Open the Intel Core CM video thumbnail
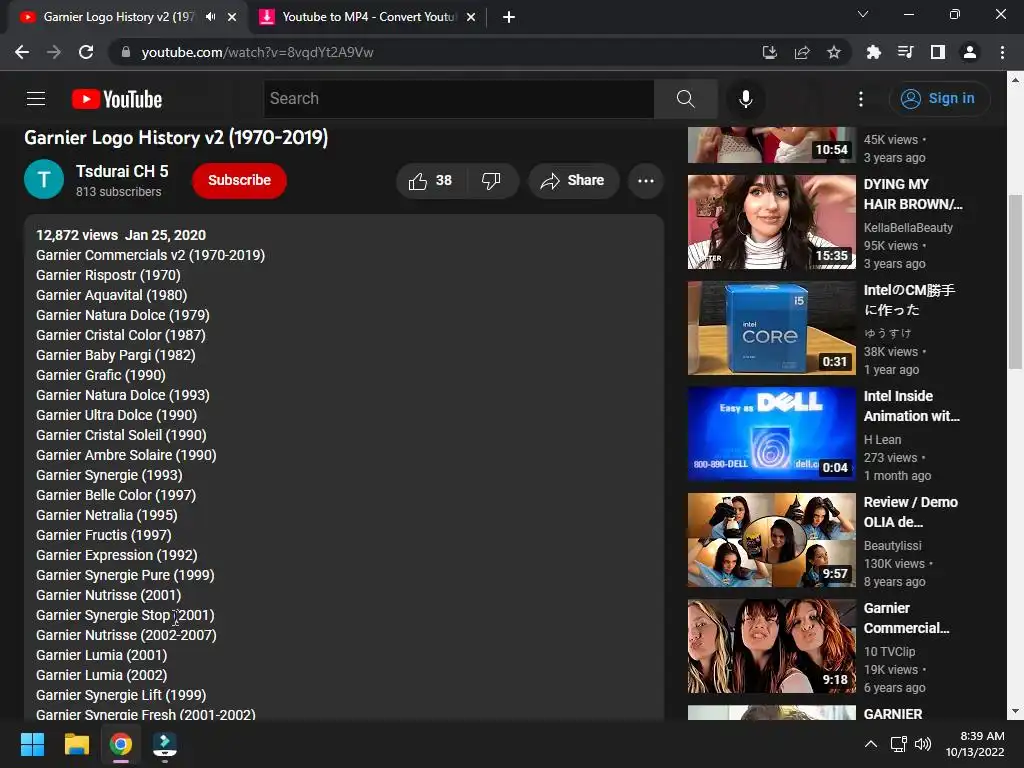Screen dimensions: 1024x768 [x=771, y=328]
